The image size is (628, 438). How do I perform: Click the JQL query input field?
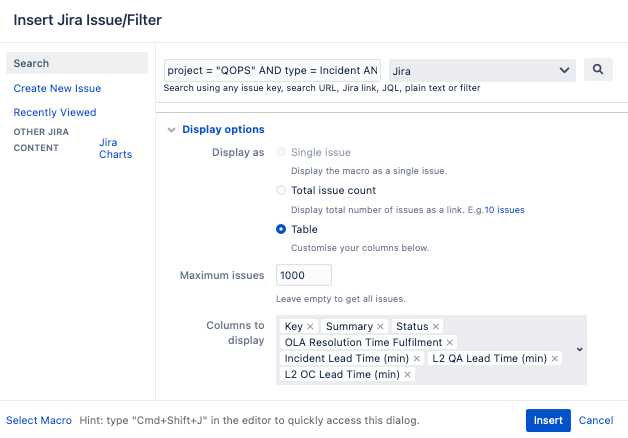(272, 70)
